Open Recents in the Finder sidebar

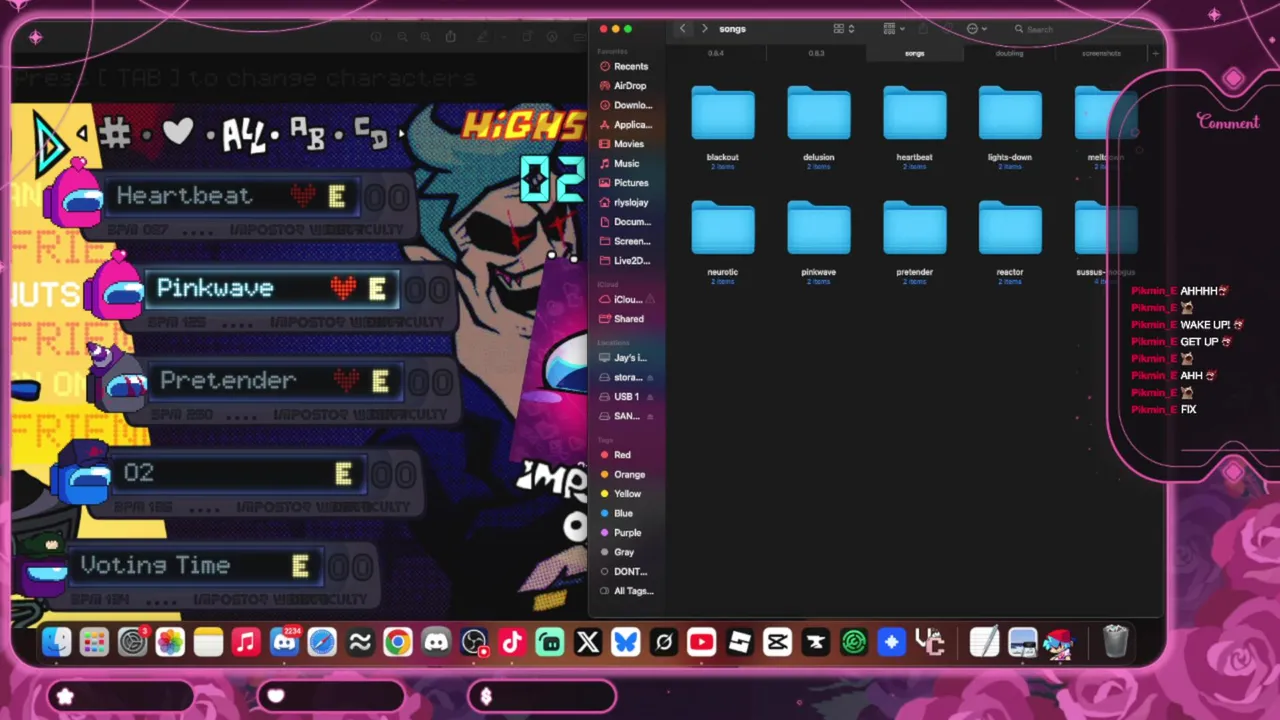point(623,66)
